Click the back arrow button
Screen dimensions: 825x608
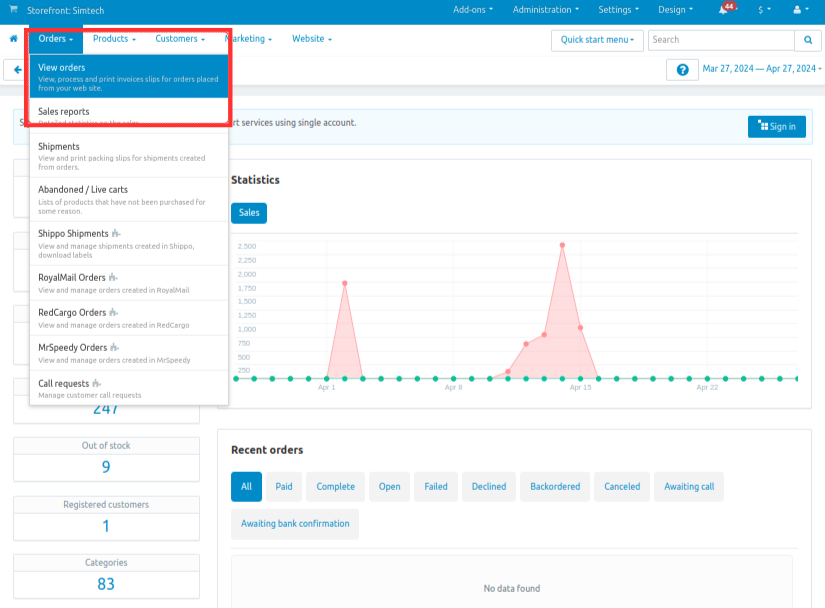pyautogui.click(x=18, y=69)
